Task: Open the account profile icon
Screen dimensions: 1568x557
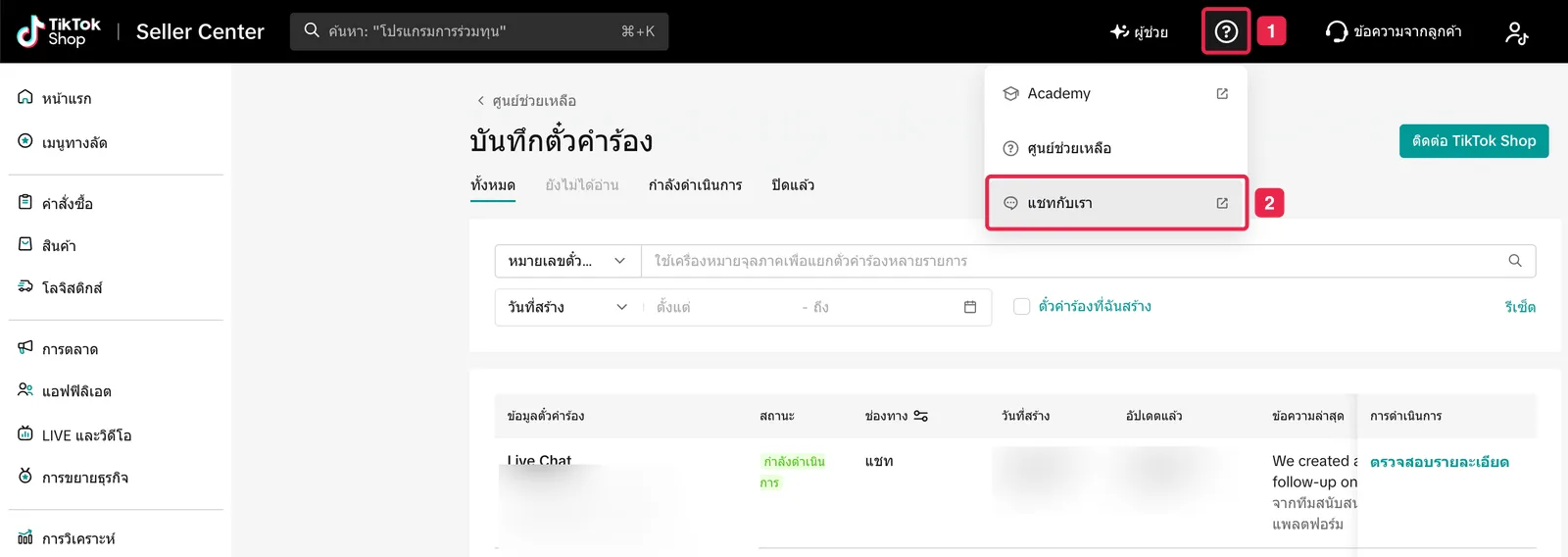Action: click(1516, 32)
